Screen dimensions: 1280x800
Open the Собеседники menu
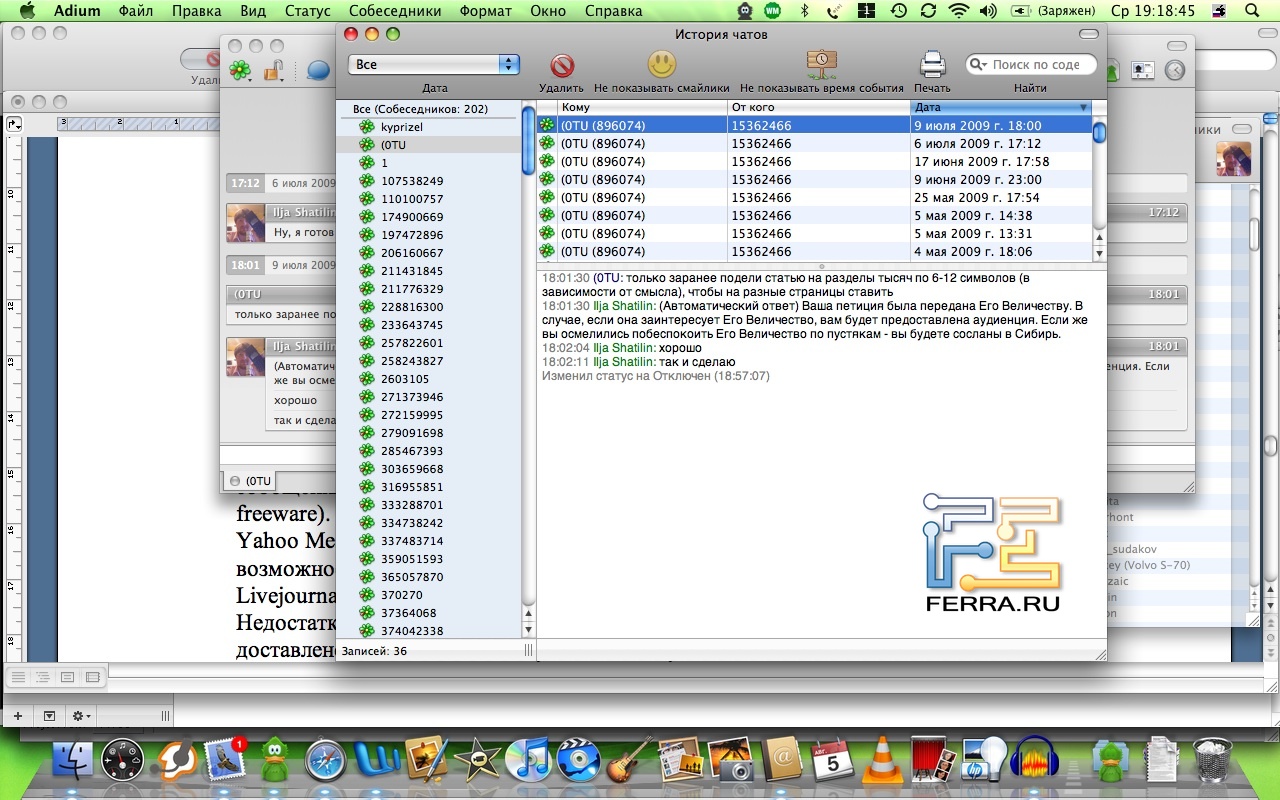pos(395,11)
